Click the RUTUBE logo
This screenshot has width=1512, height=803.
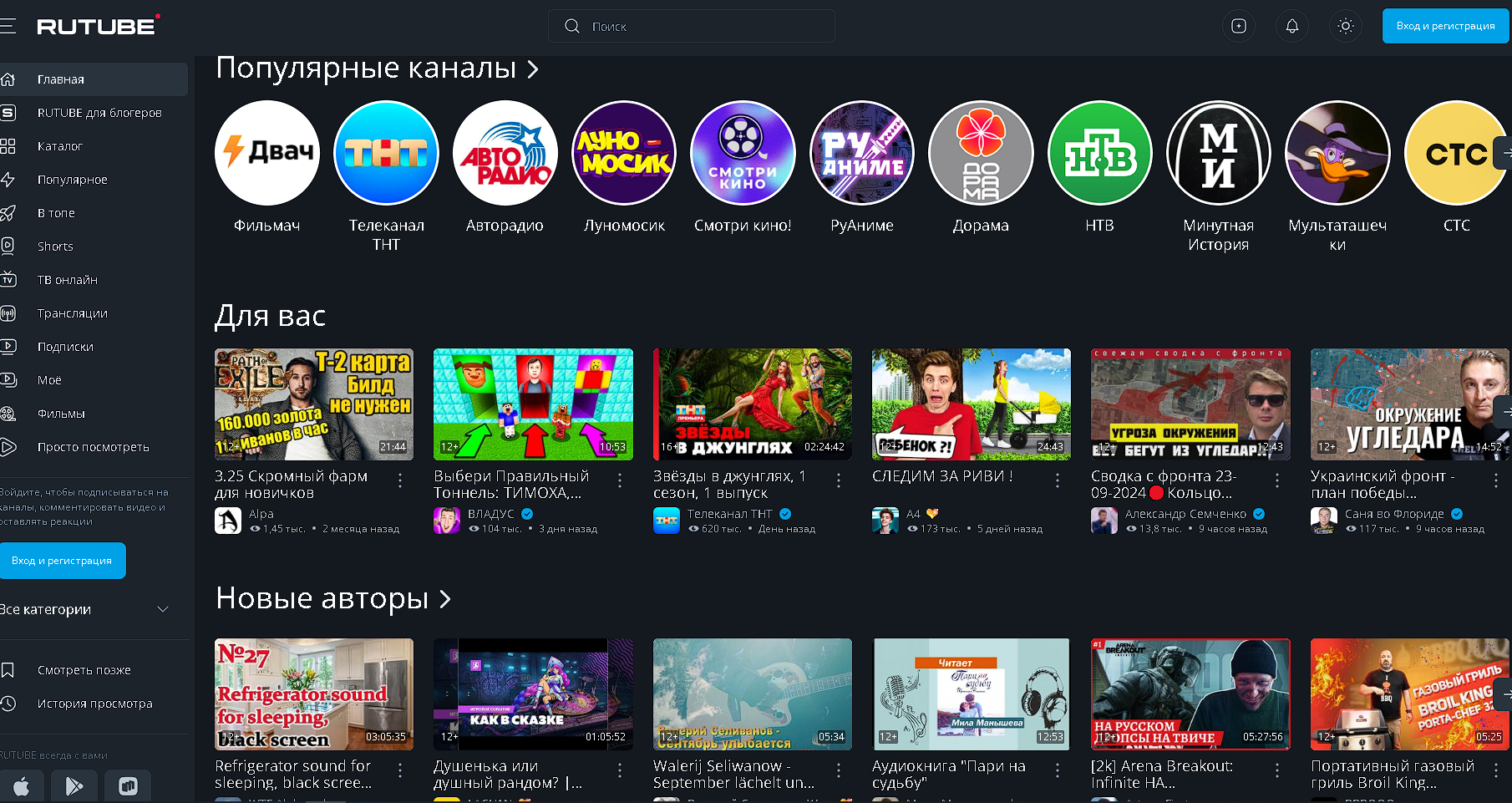(98, 25)
